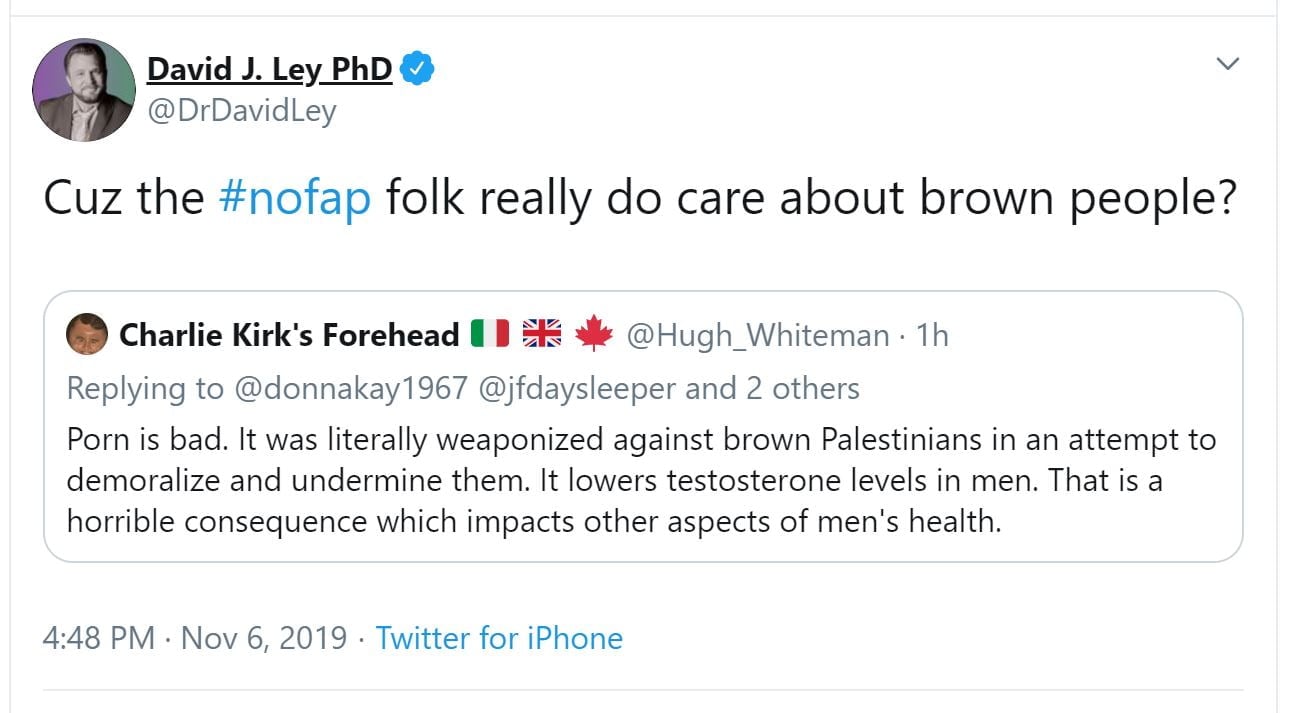Viewport: 1297px width, 713px height.
Task: Click the blue verified badge icon
Action: click(417, 70)
